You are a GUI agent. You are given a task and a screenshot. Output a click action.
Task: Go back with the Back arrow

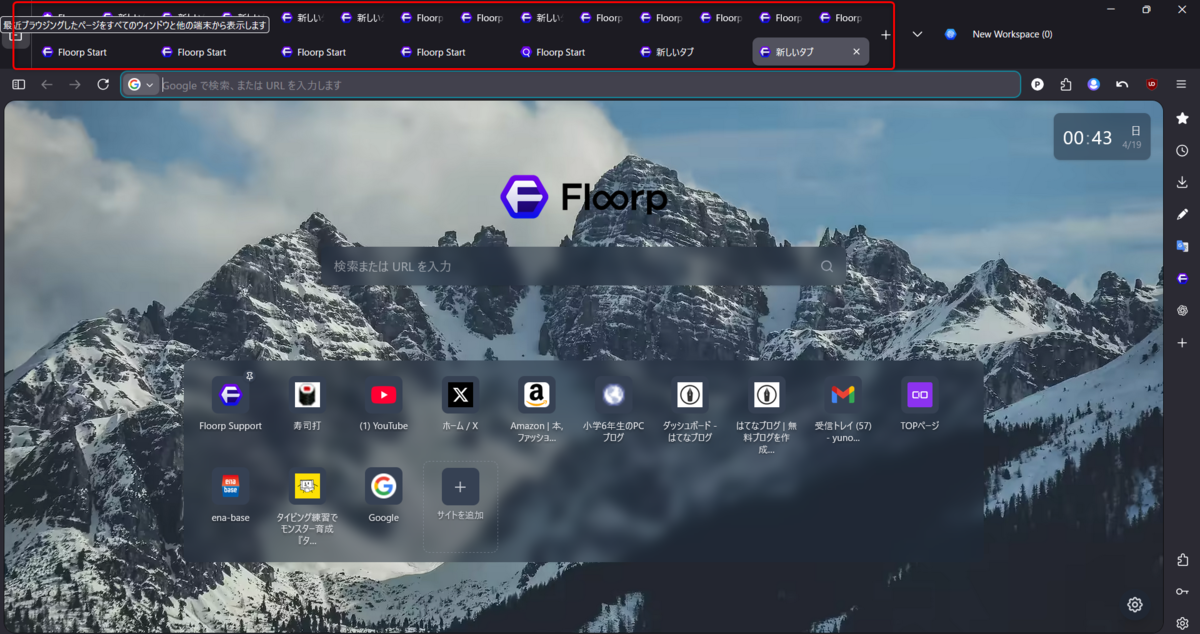click(x=47, y=85)
